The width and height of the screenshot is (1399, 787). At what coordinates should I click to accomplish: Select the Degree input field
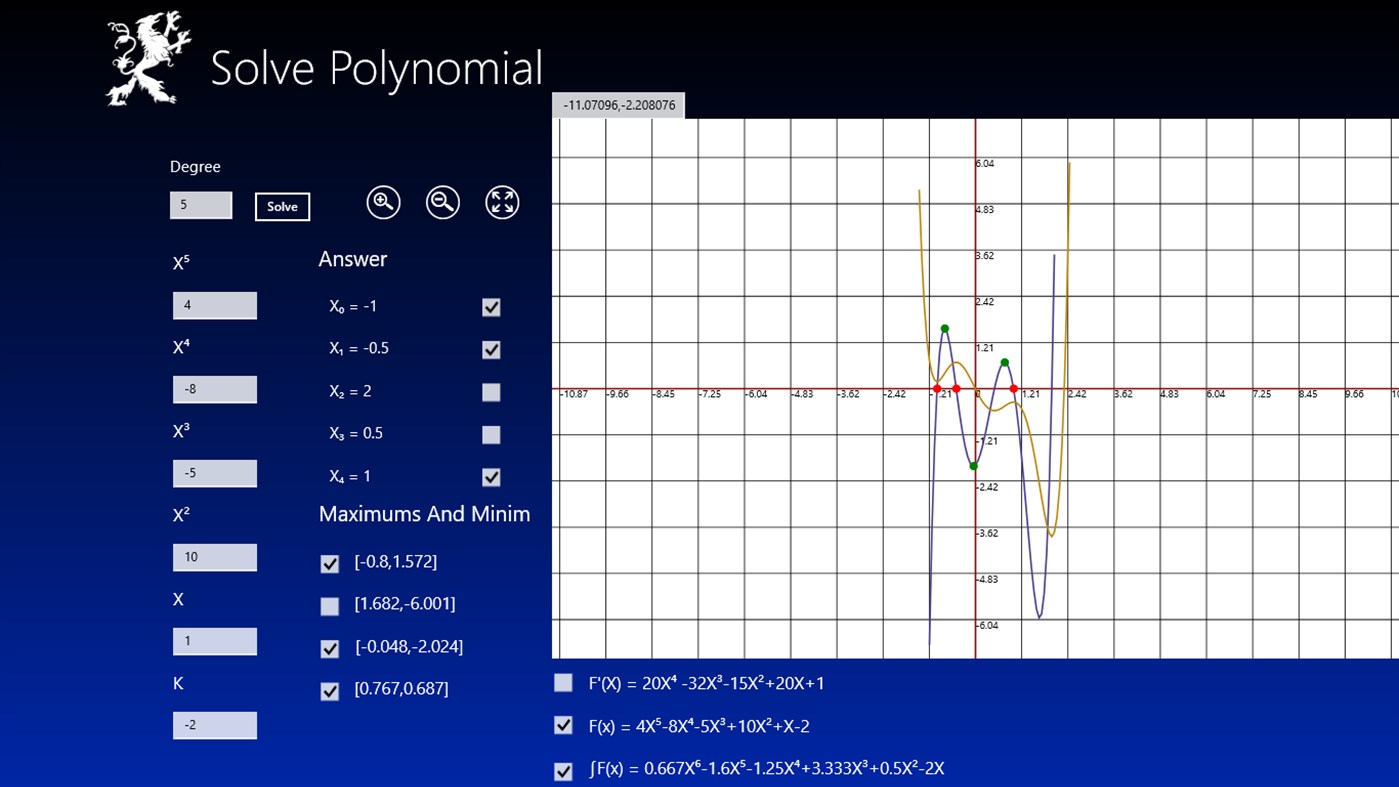[x=200, y=204]
